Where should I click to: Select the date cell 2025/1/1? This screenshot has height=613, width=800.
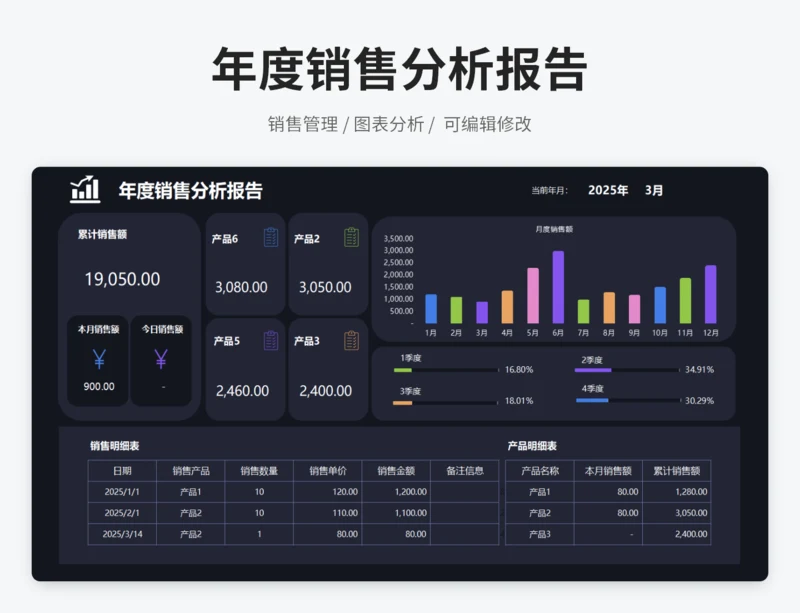pos(122,492)
